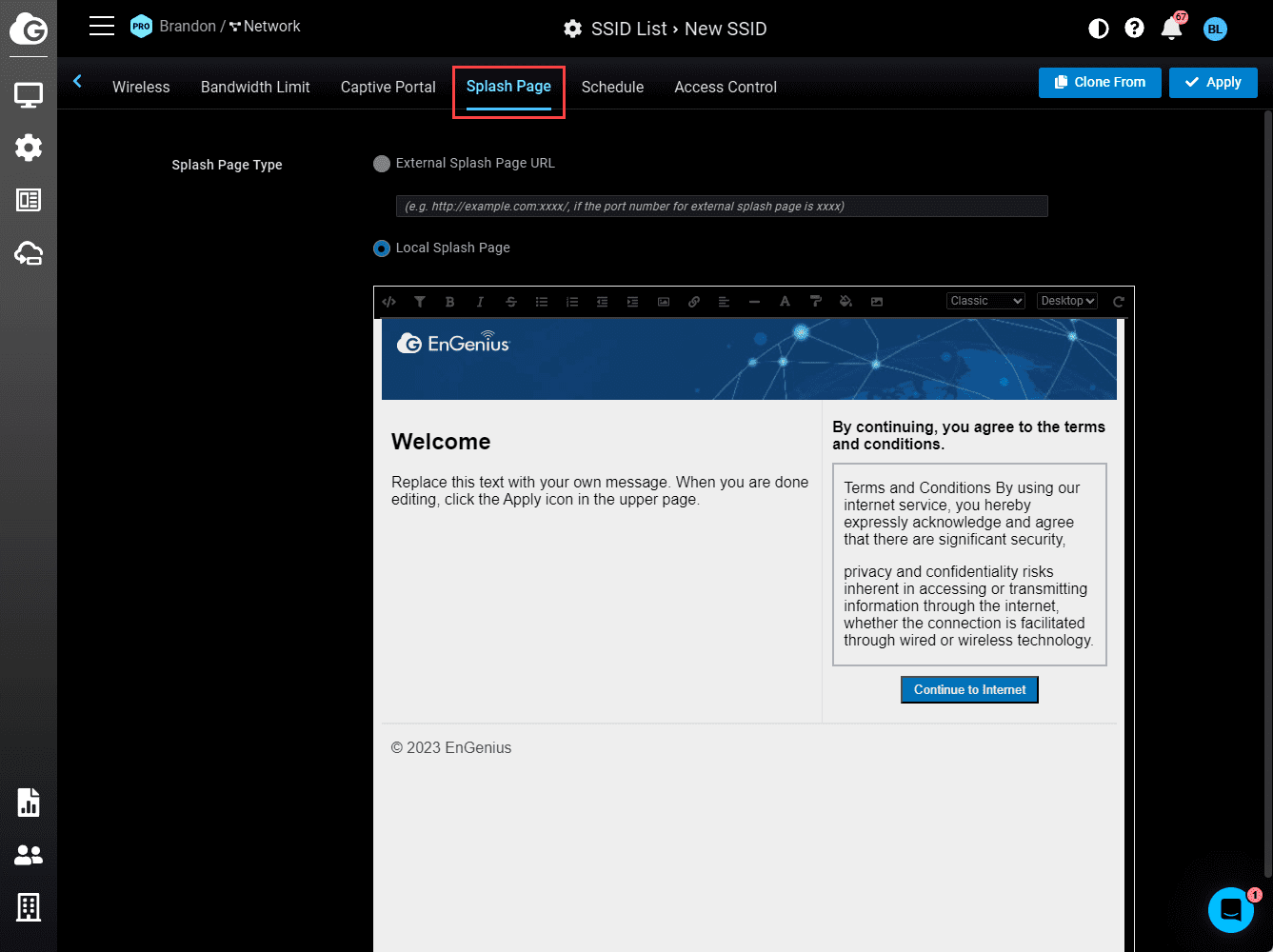The width and height of the screenshot is (1273, 952).
Task: Open the notifications bell
Action: [1172, 29]
